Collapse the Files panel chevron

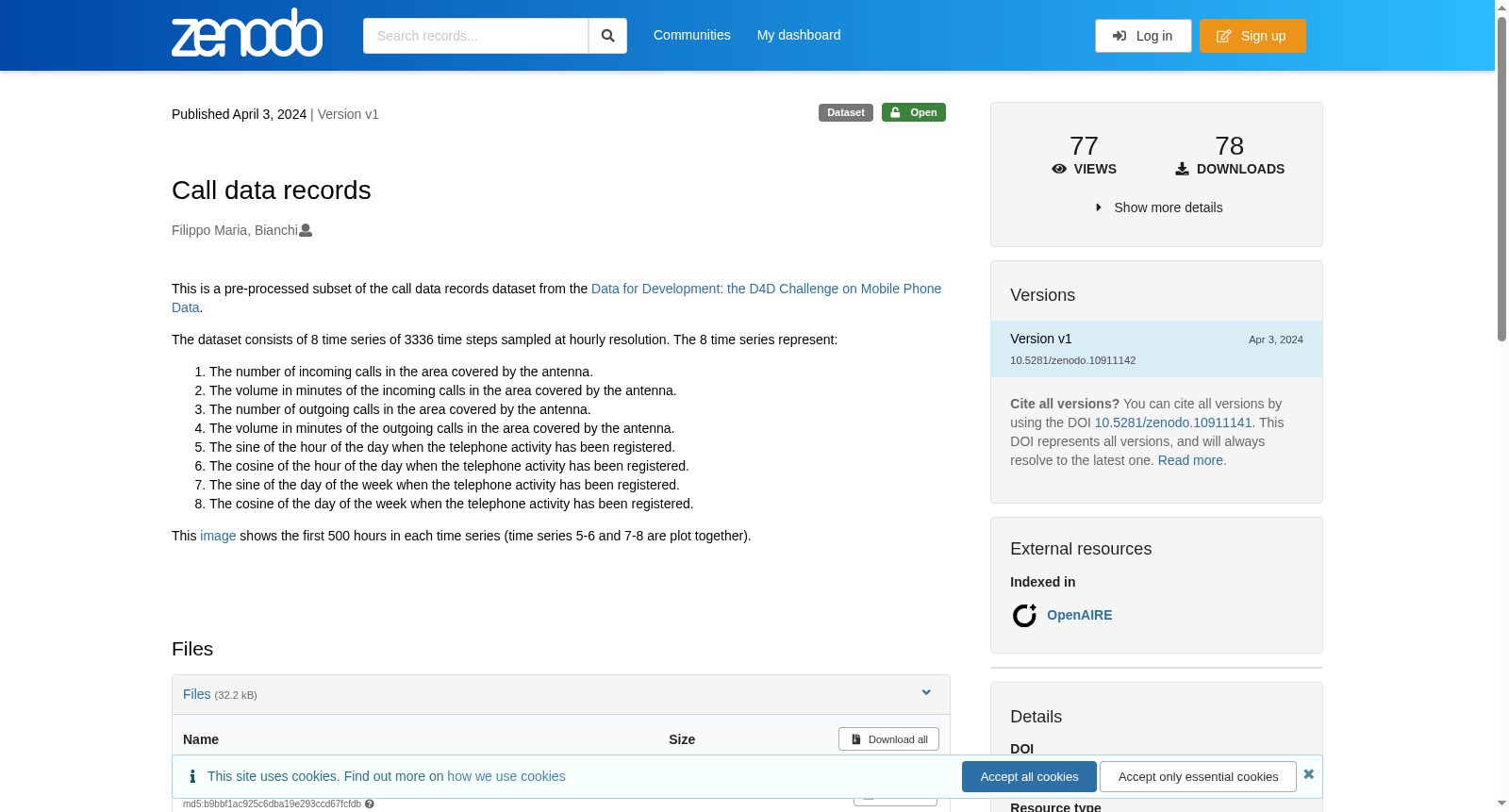click(x=926, y=693)
